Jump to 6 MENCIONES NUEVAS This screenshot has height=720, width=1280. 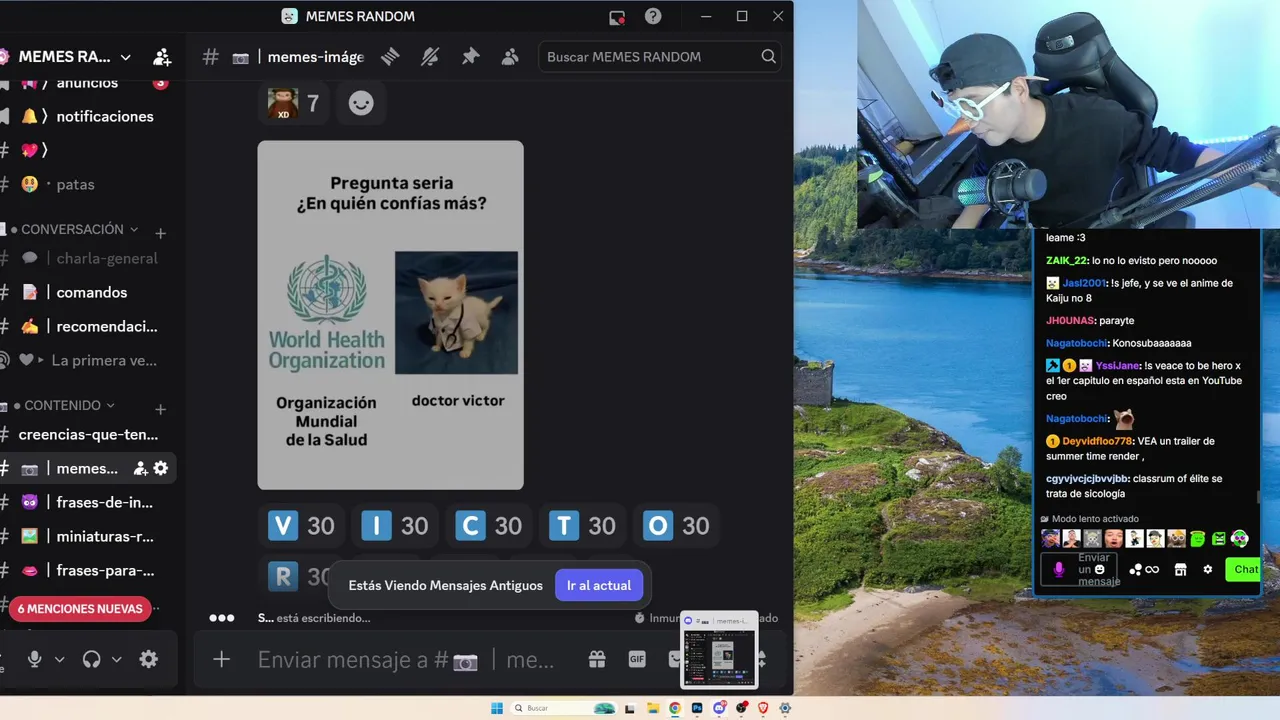click(x=80, y=608)
